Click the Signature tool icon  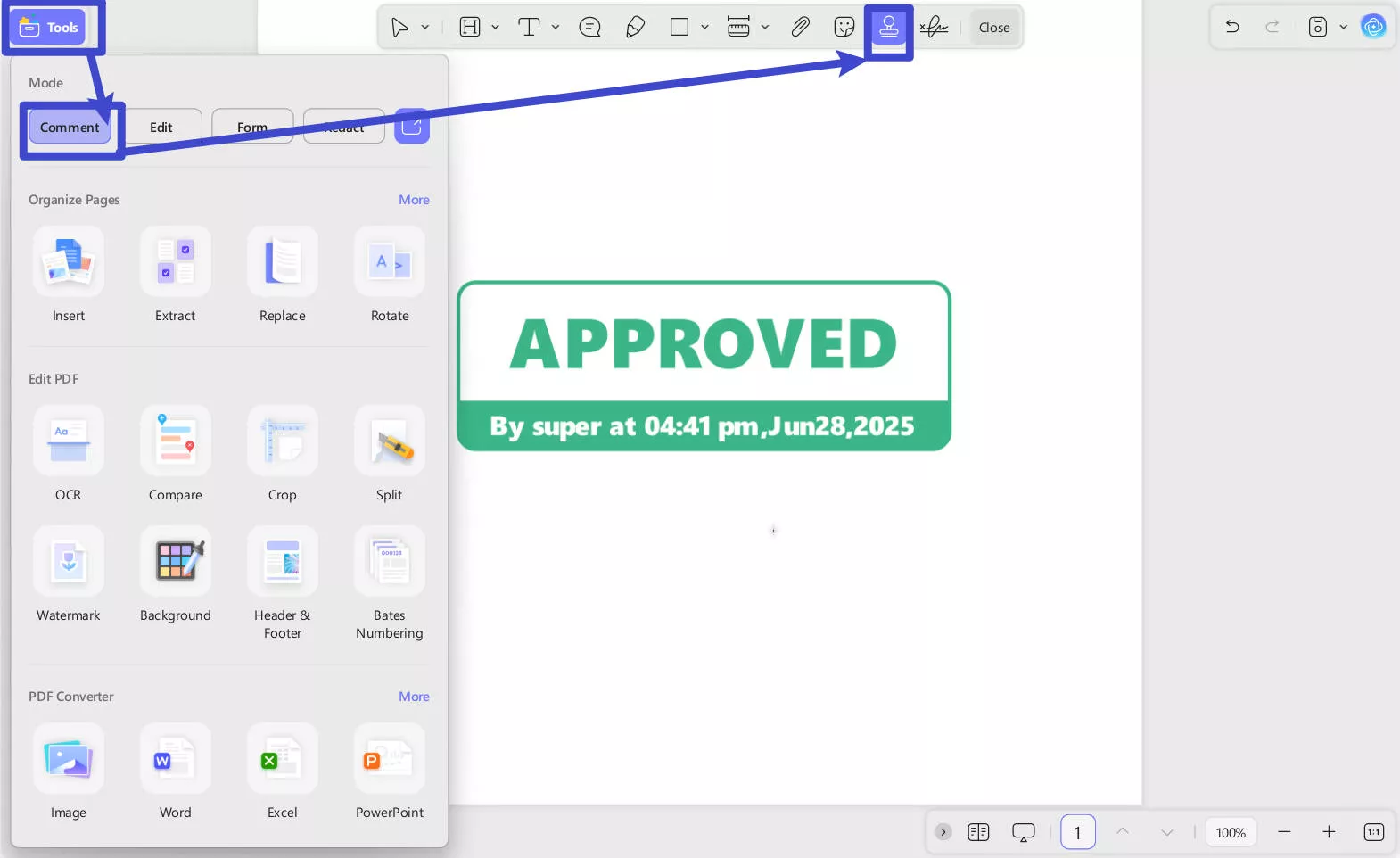coord(934,28)
